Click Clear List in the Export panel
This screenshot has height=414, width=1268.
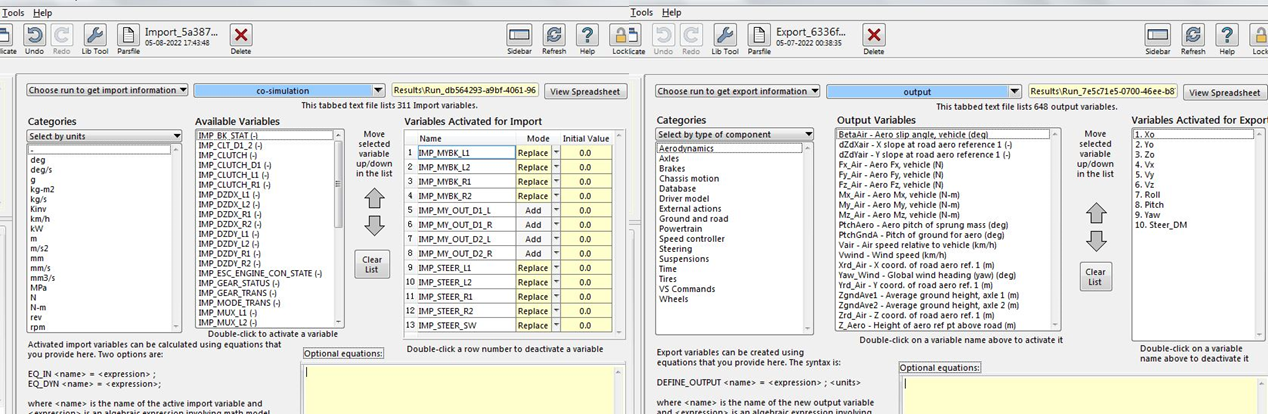[x=1096, y=277]
